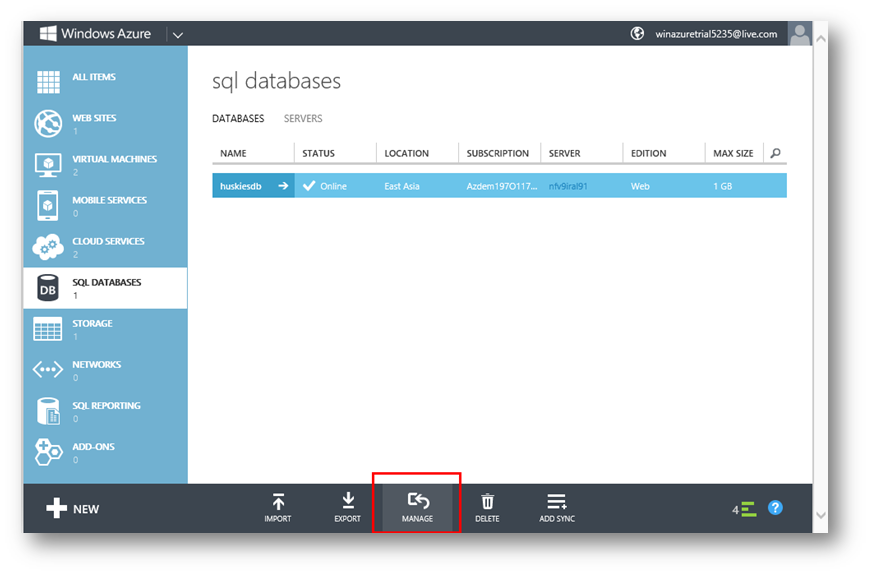This screenshot has height=575, width=870.
Task: Open server link nfv9iral91
Action: coord(568,186)
